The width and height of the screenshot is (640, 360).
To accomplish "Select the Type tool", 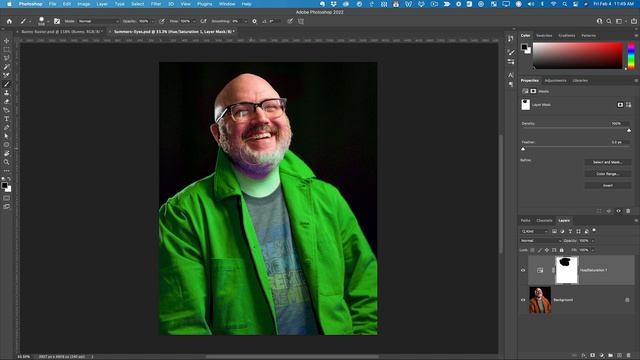I will [x=7, y=119].
